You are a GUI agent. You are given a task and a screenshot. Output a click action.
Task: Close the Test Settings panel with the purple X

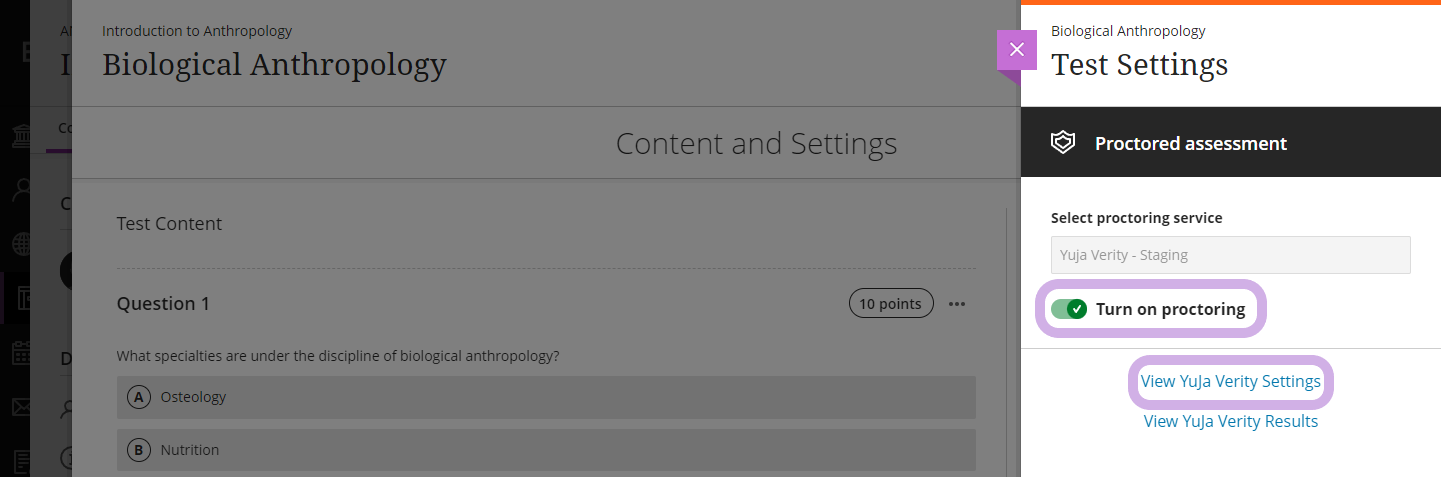pyautogui.click(x=1017, y=50)
